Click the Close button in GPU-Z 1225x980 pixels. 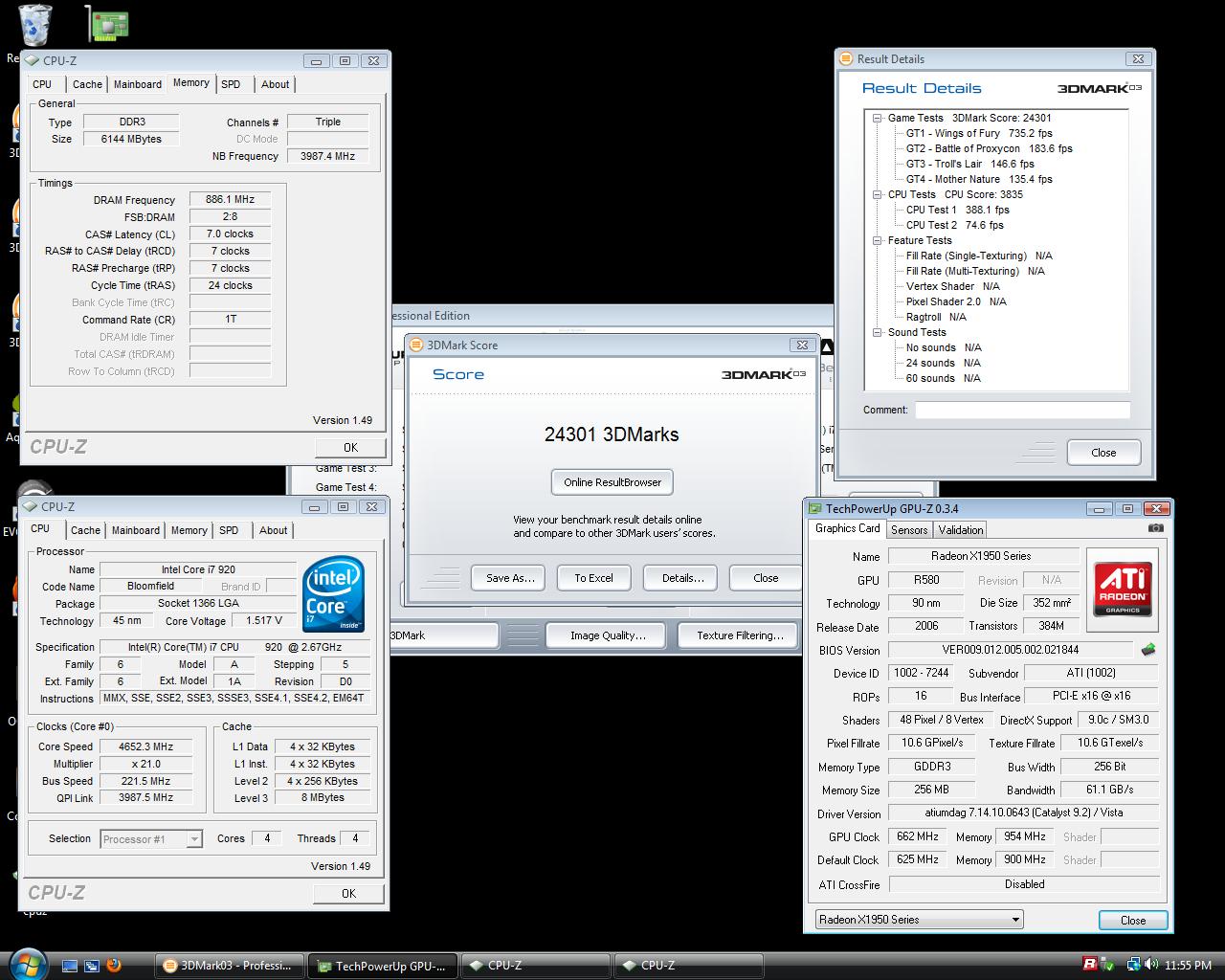(1133, 920)
